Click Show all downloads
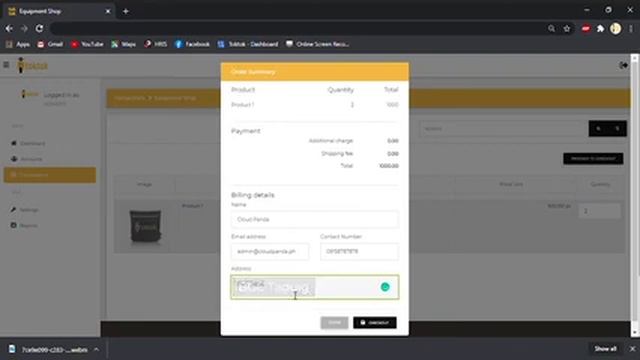The width and height of the screenshot is (640, 360). coord(605,349)
